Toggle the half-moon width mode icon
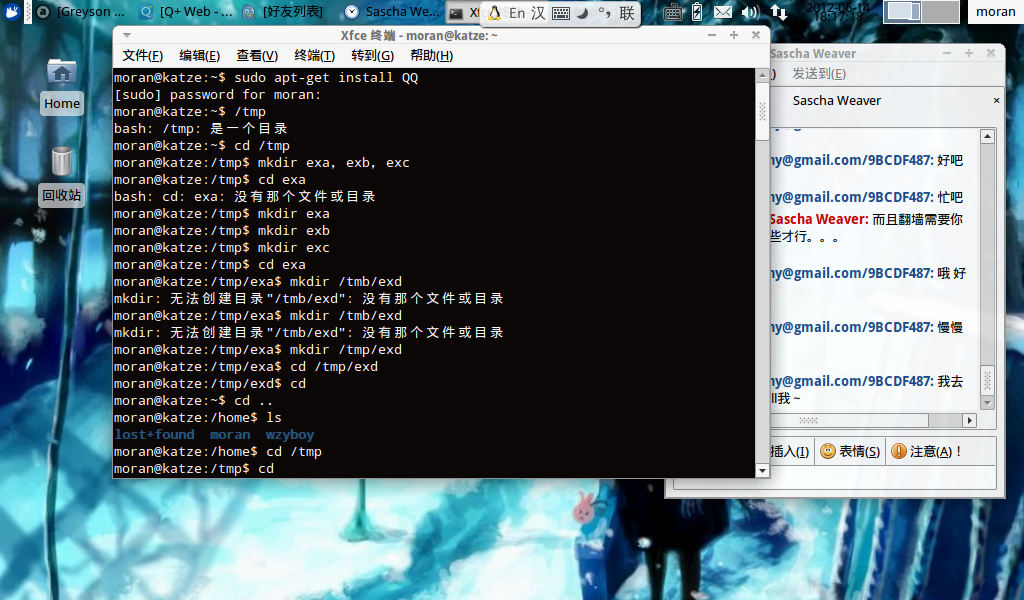Screen dimensions: 1024x600 click(x=582, y=13)
